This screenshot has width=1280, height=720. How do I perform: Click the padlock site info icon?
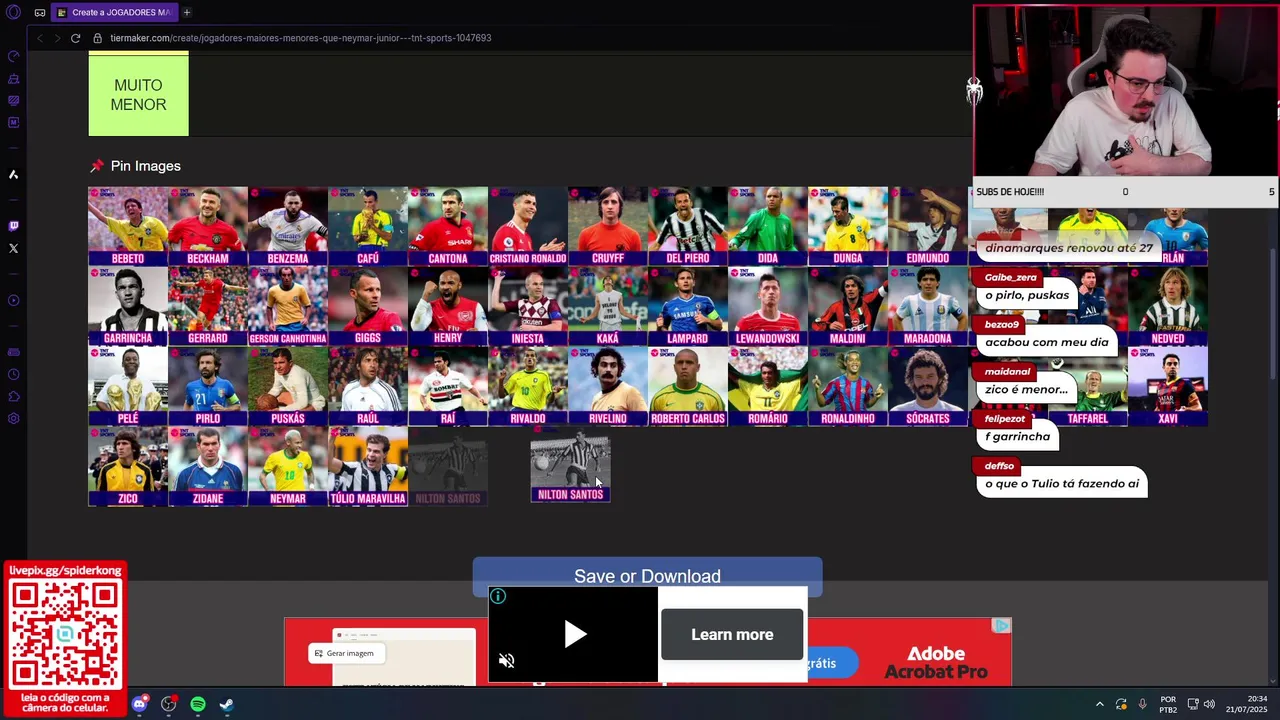coord(97,38)
